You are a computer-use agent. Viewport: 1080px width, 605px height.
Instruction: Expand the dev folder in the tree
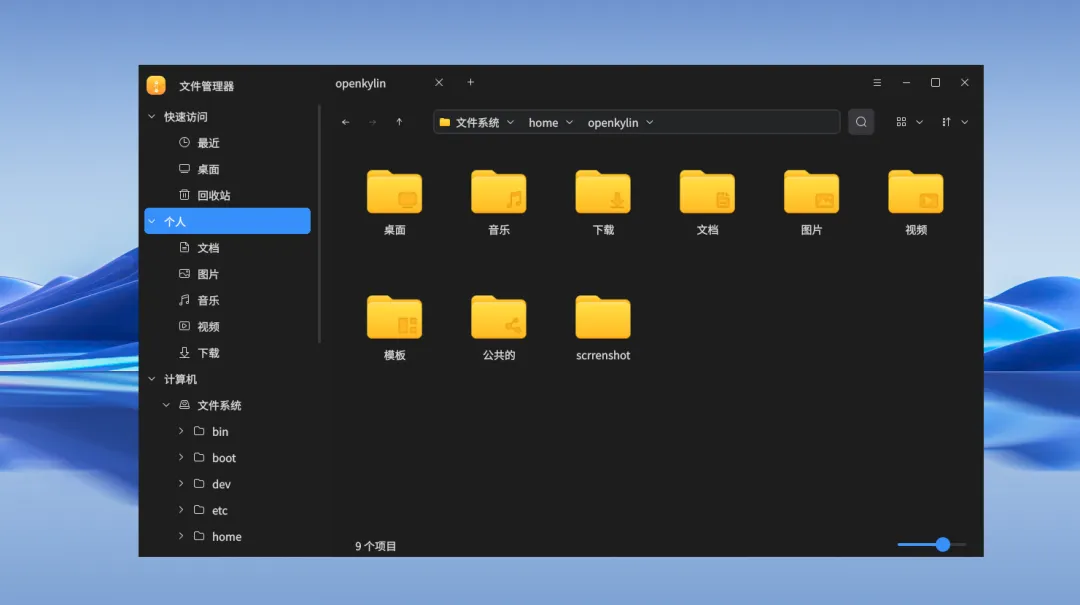(x=180, y=483)
